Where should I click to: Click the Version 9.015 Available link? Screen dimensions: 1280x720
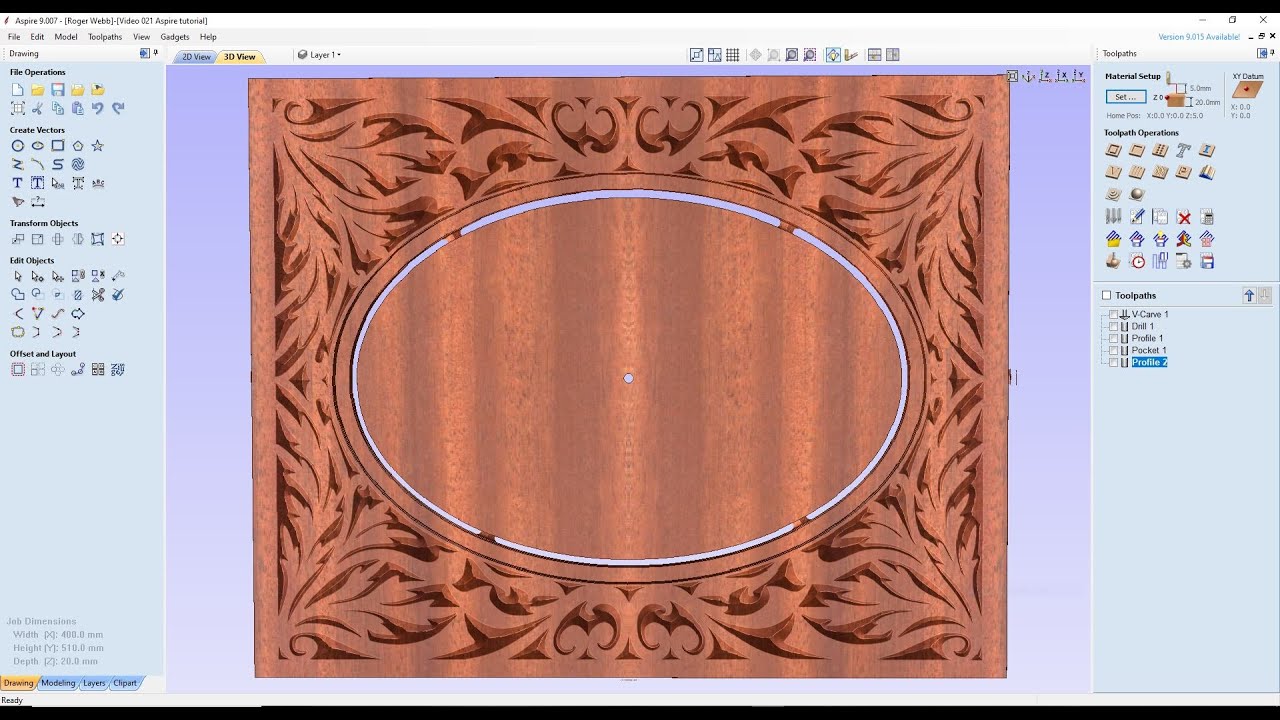click(1199, 37)
